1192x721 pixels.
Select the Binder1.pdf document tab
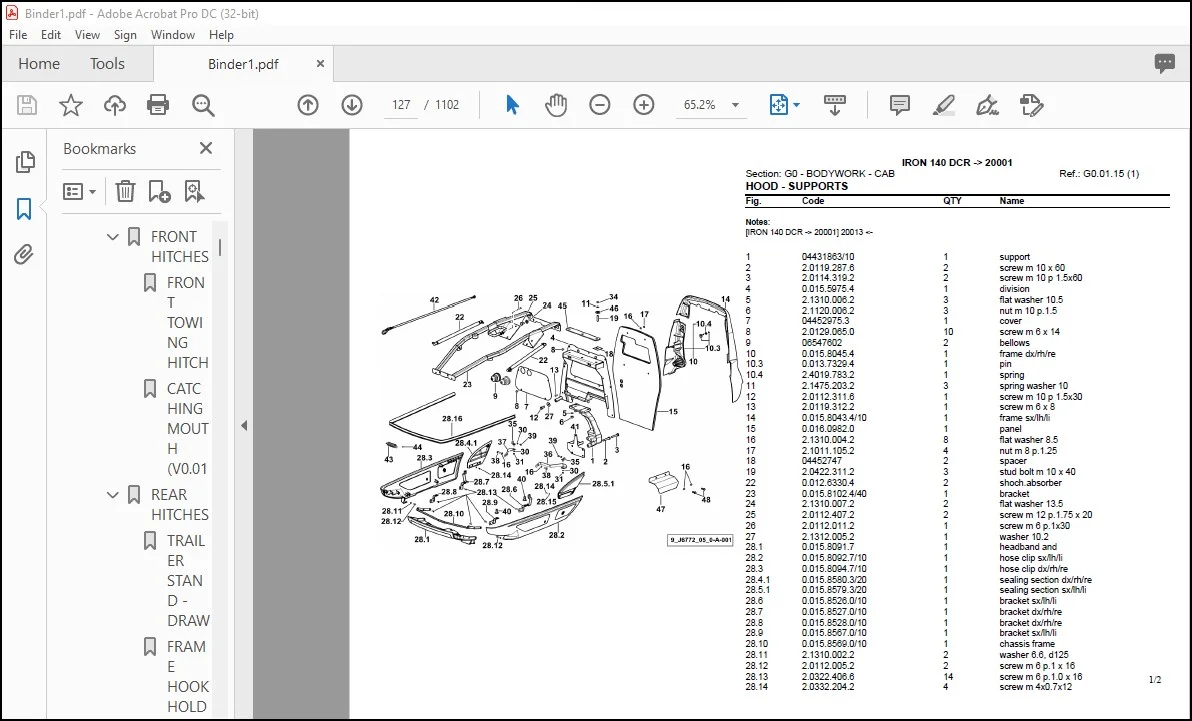pyautogui.click(x=243, y=64)
